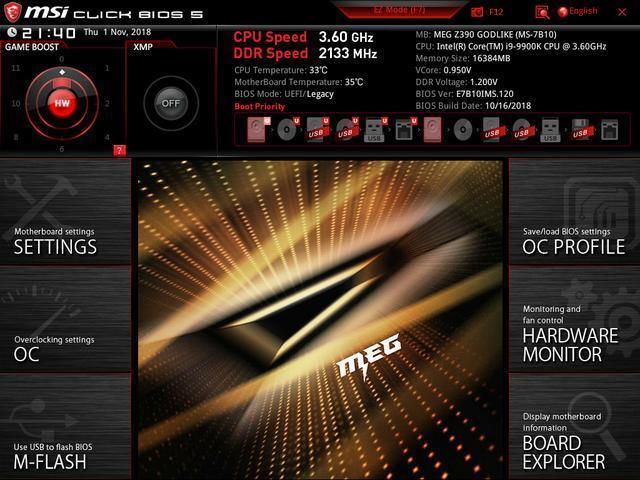Click the BIOS Mode UEFI/Legacy line
The image size is (640, 480).
pos(284,94)
